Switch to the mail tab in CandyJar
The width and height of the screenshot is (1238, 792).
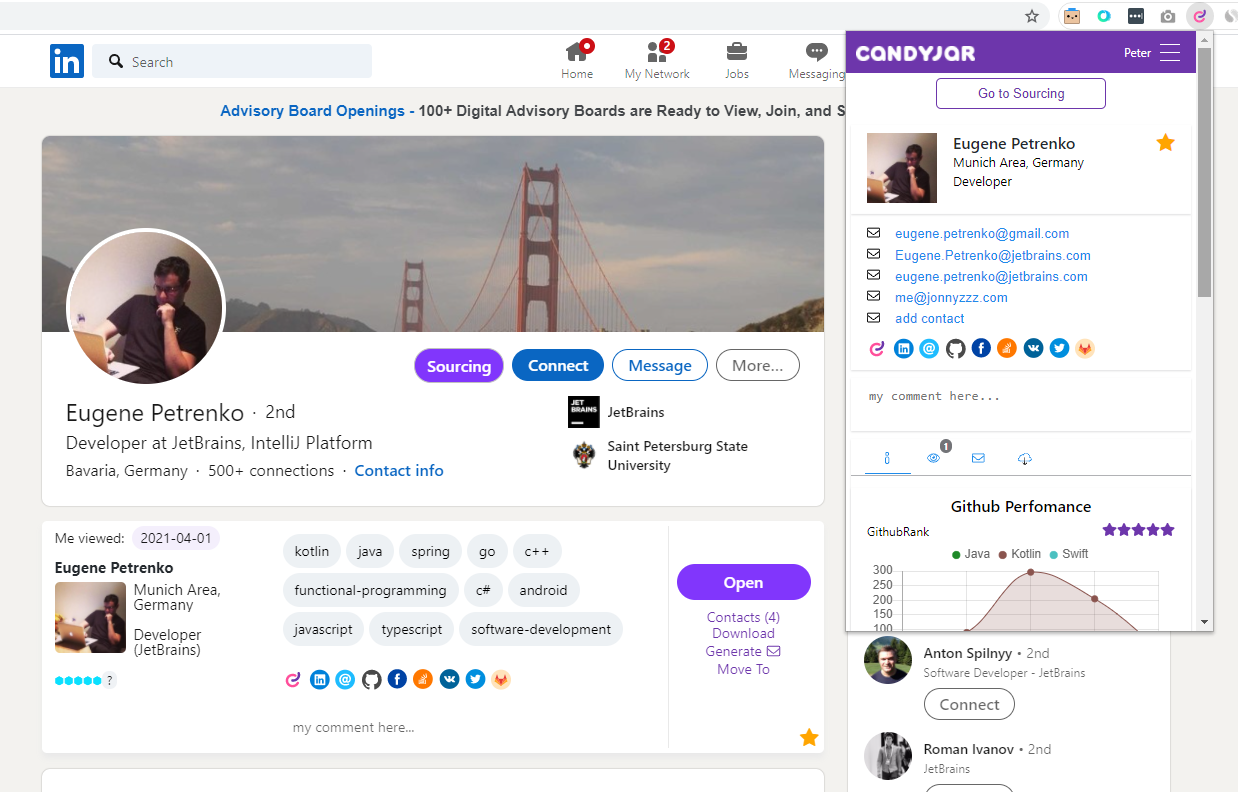(x=978, y=458)
